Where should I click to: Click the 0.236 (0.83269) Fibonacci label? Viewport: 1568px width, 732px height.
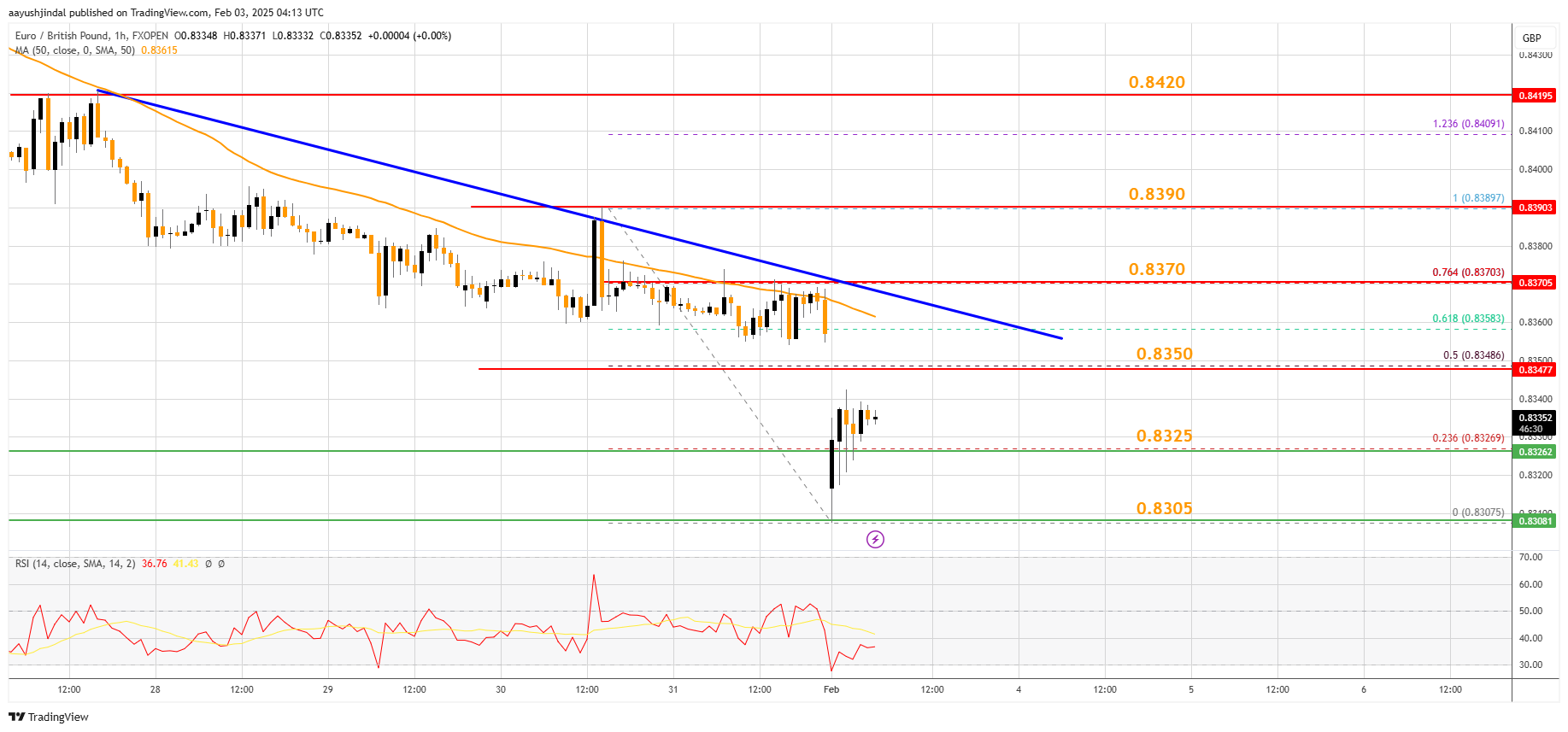point(1468,438)
